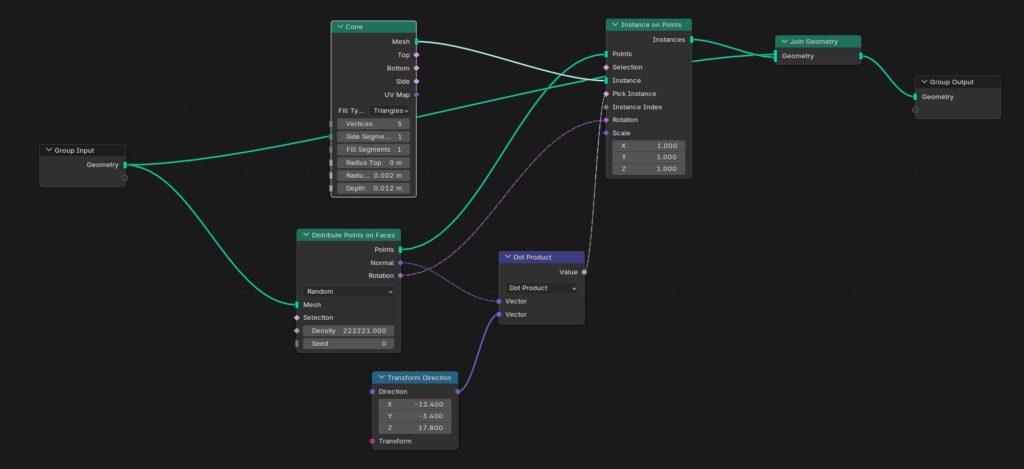Click the Cone Fill Segments field
The width and height of the screenshot is (1024, 469).
click(x=374, y=150)
